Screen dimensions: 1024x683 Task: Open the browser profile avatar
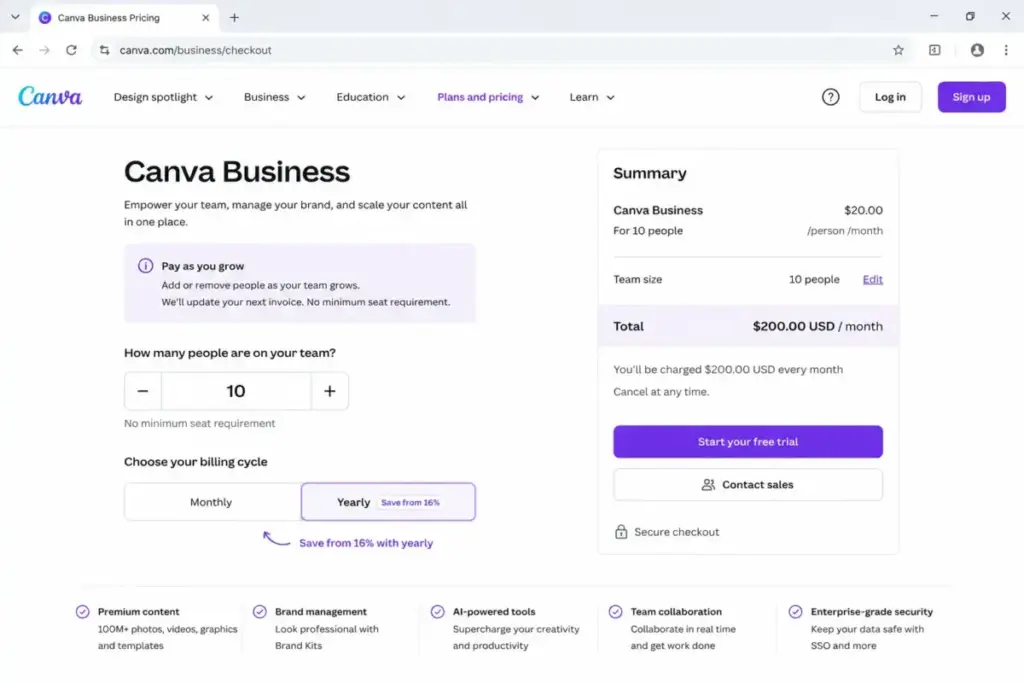[x=977, y=50]
